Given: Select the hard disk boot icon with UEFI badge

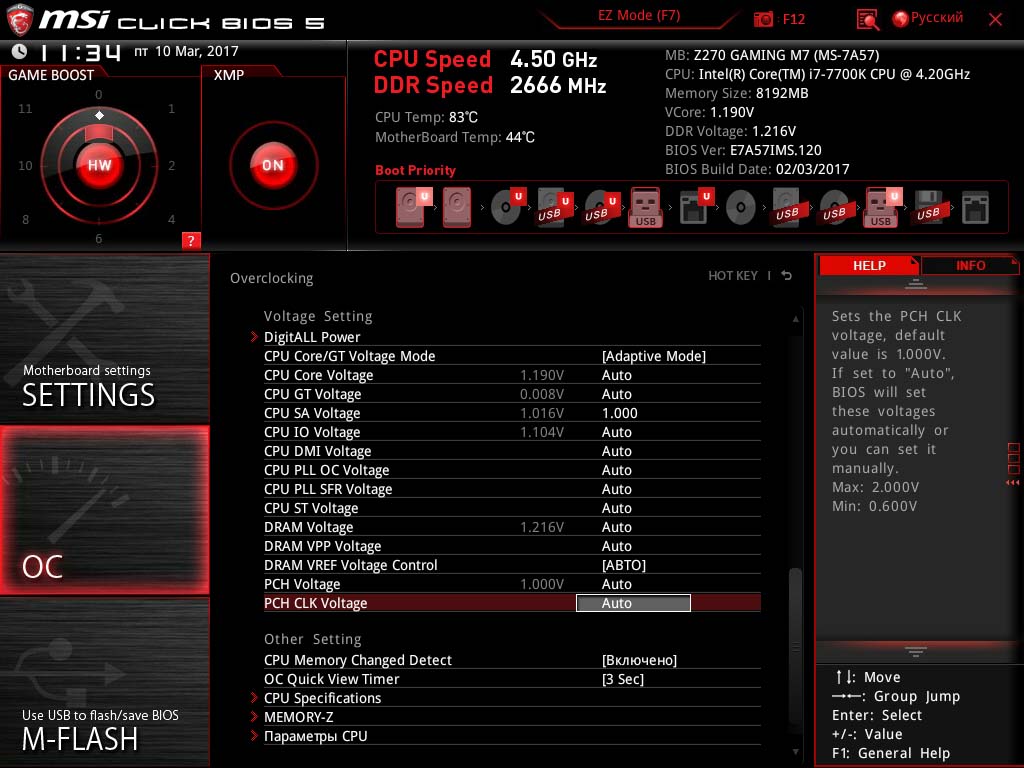Looking at the screenshot, I should [x=413, y=207].
